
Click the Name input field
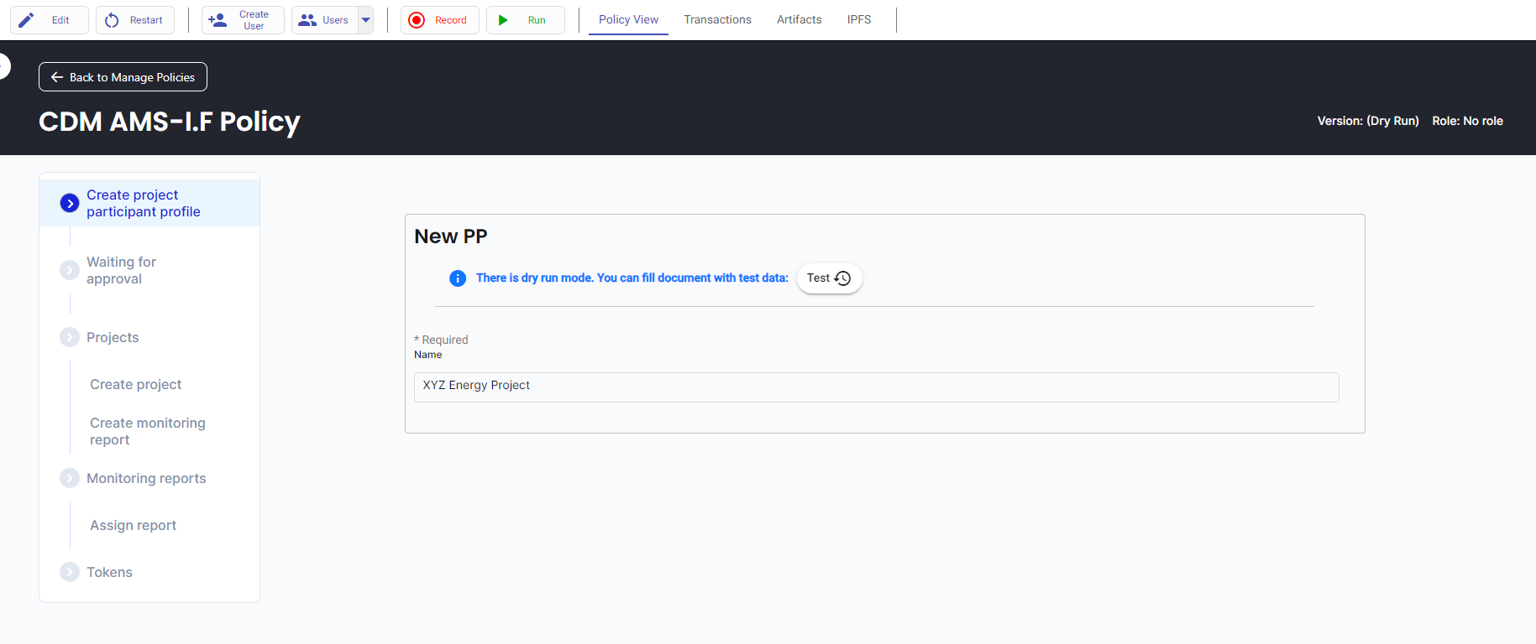[x=876, y=387]
